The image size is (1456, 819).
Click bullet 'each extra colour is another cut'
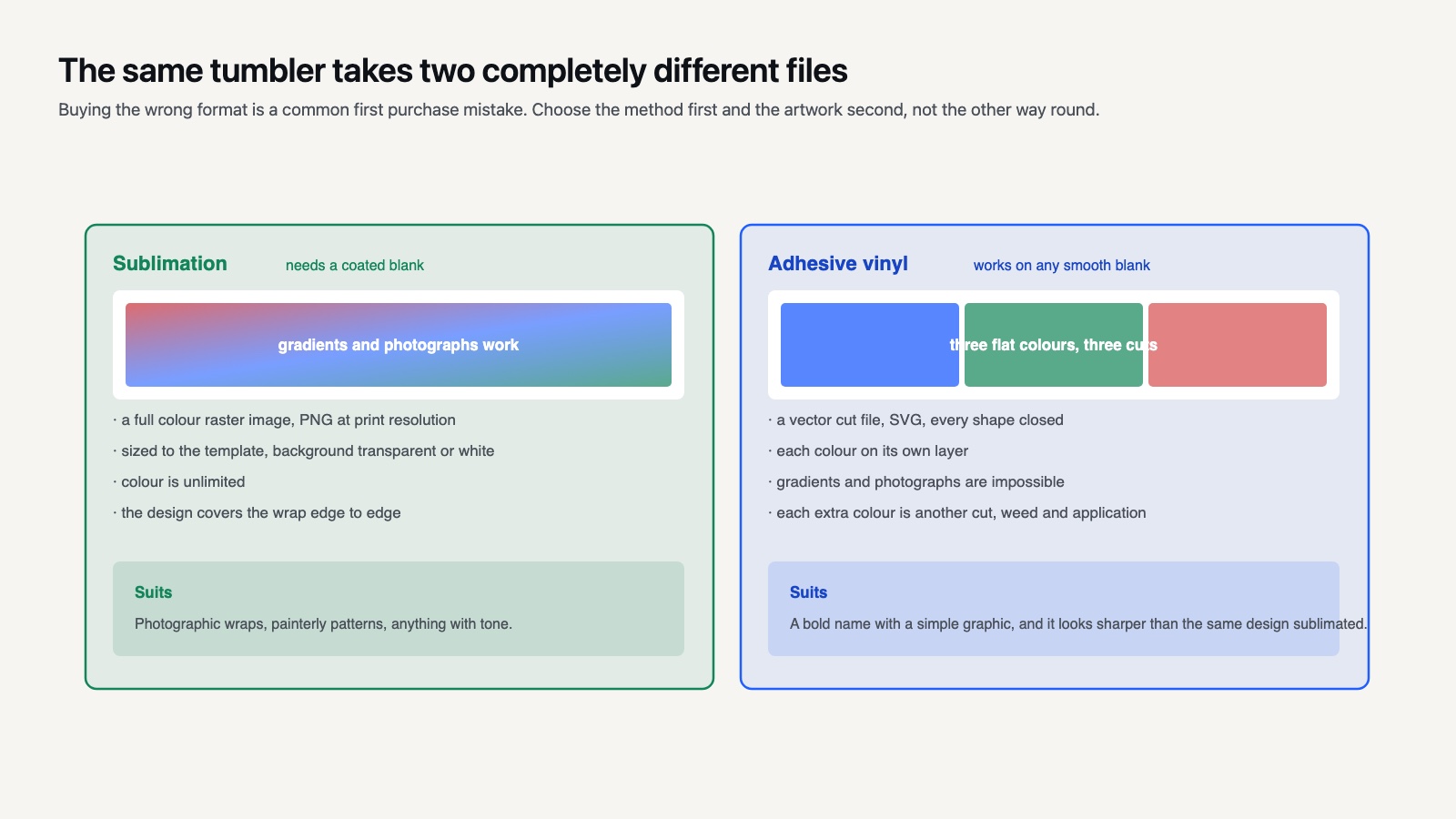(x=957, y=513)
